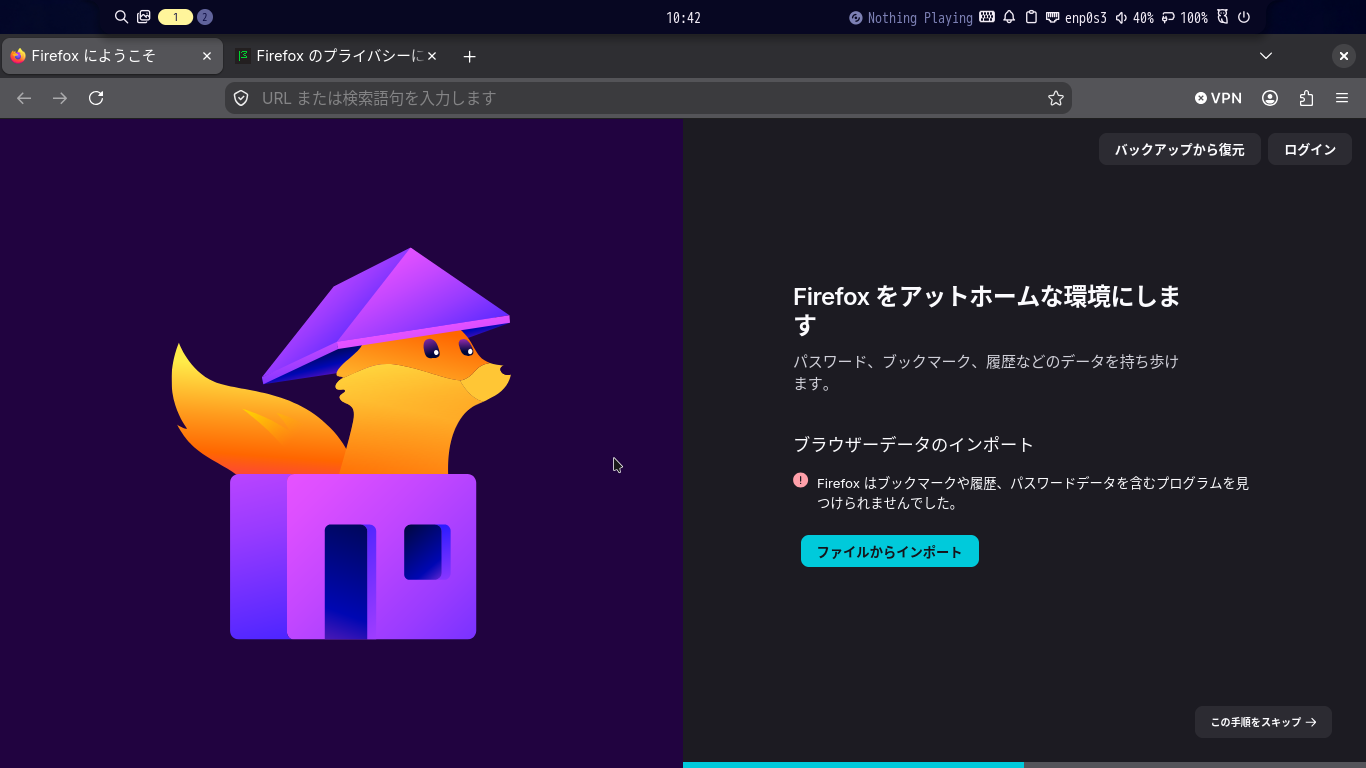Switch to workspace 1 in the top panel
This screenshot has width=1366, height=768.
coord(175,17)
